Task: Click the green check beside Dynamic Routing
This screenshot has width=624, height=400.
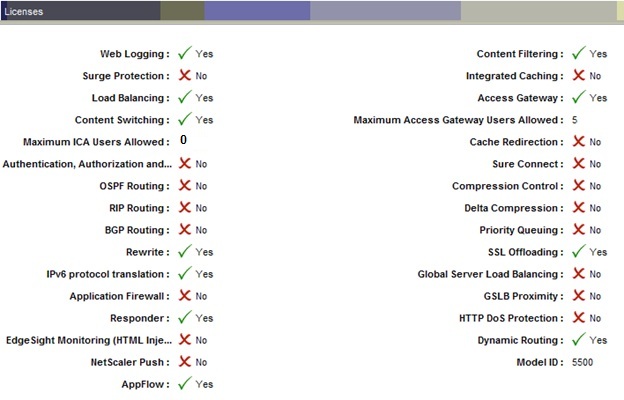Action: point(578,340)
